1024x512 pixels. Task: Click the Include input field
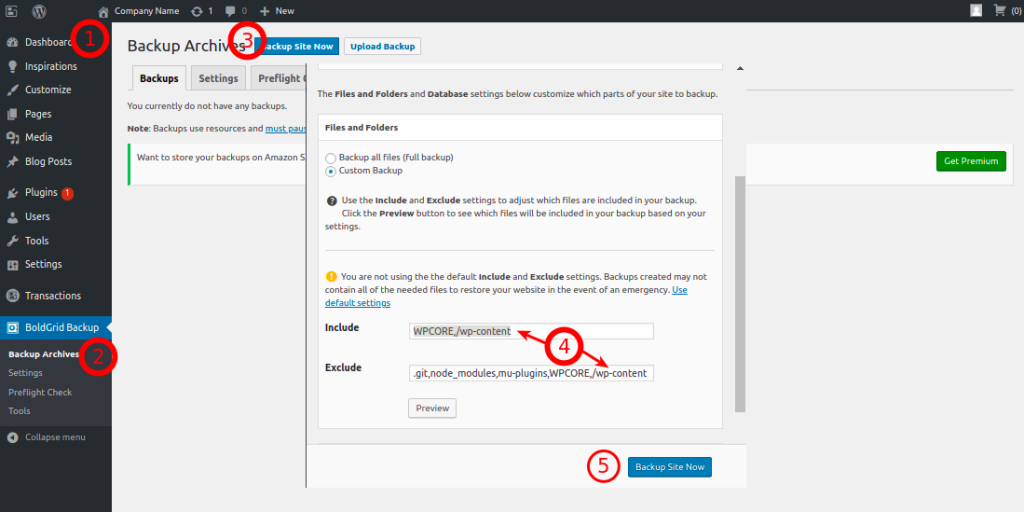coord(532,332)
